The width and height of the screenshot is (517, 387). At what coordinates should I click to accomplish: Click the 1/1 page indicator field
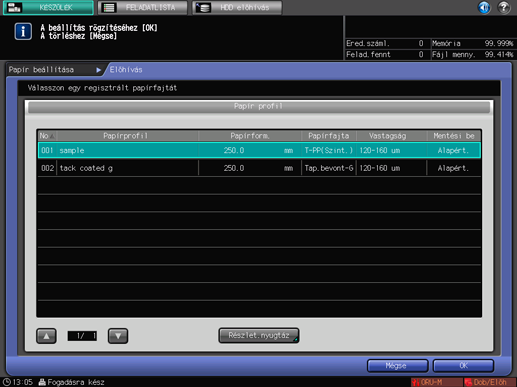[82, 336]
